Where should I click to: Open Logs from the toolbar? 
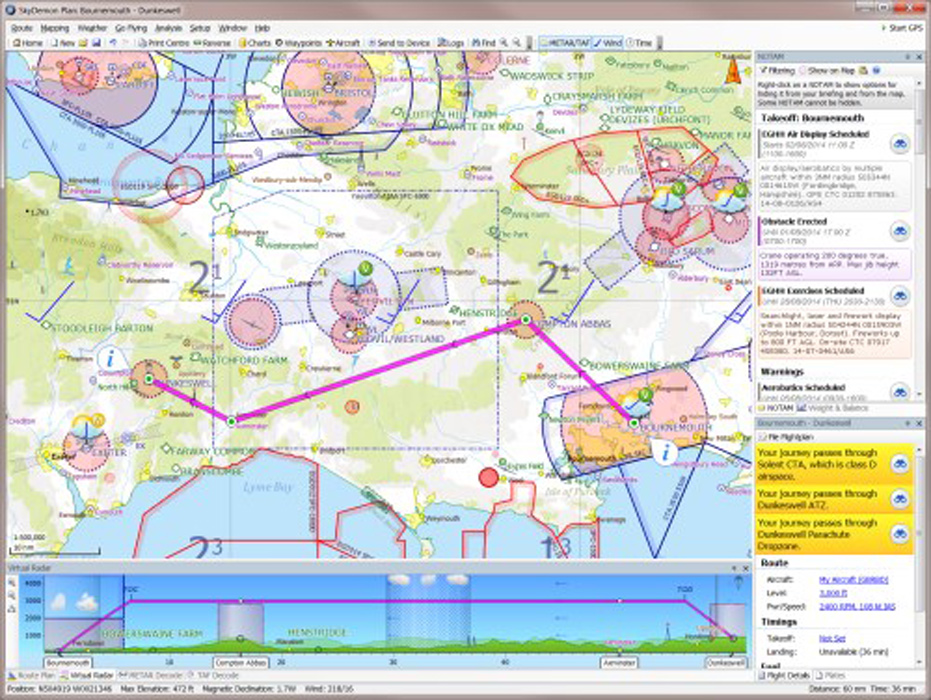(451, 43)
